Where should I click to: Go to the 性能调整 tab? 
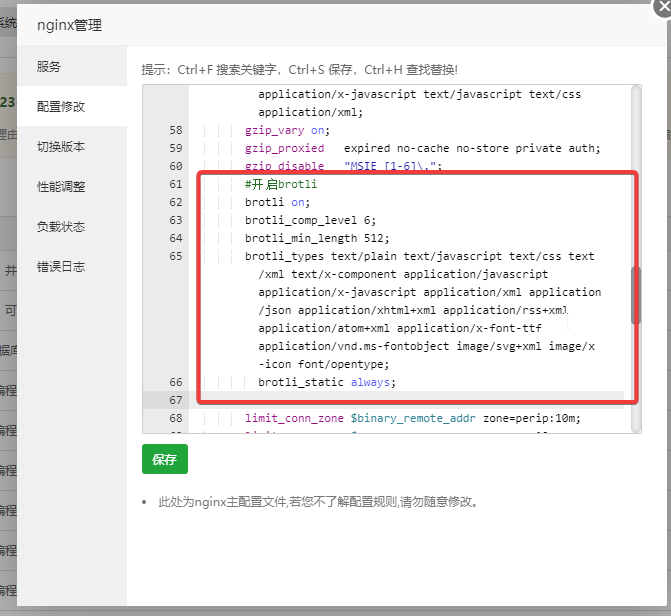point(61,187)
